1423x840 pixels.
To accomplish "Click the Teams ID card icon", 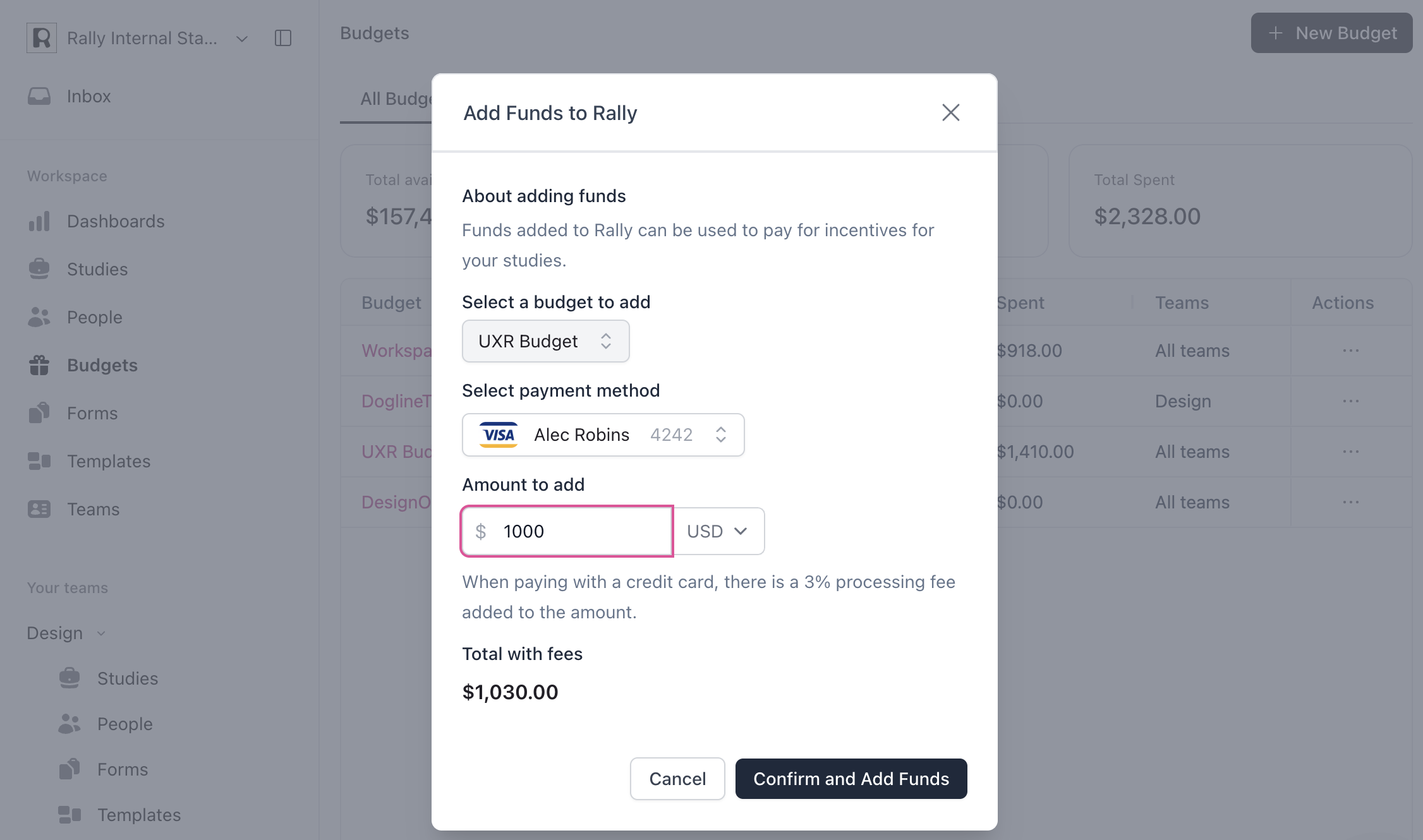I will click(39, 509).
